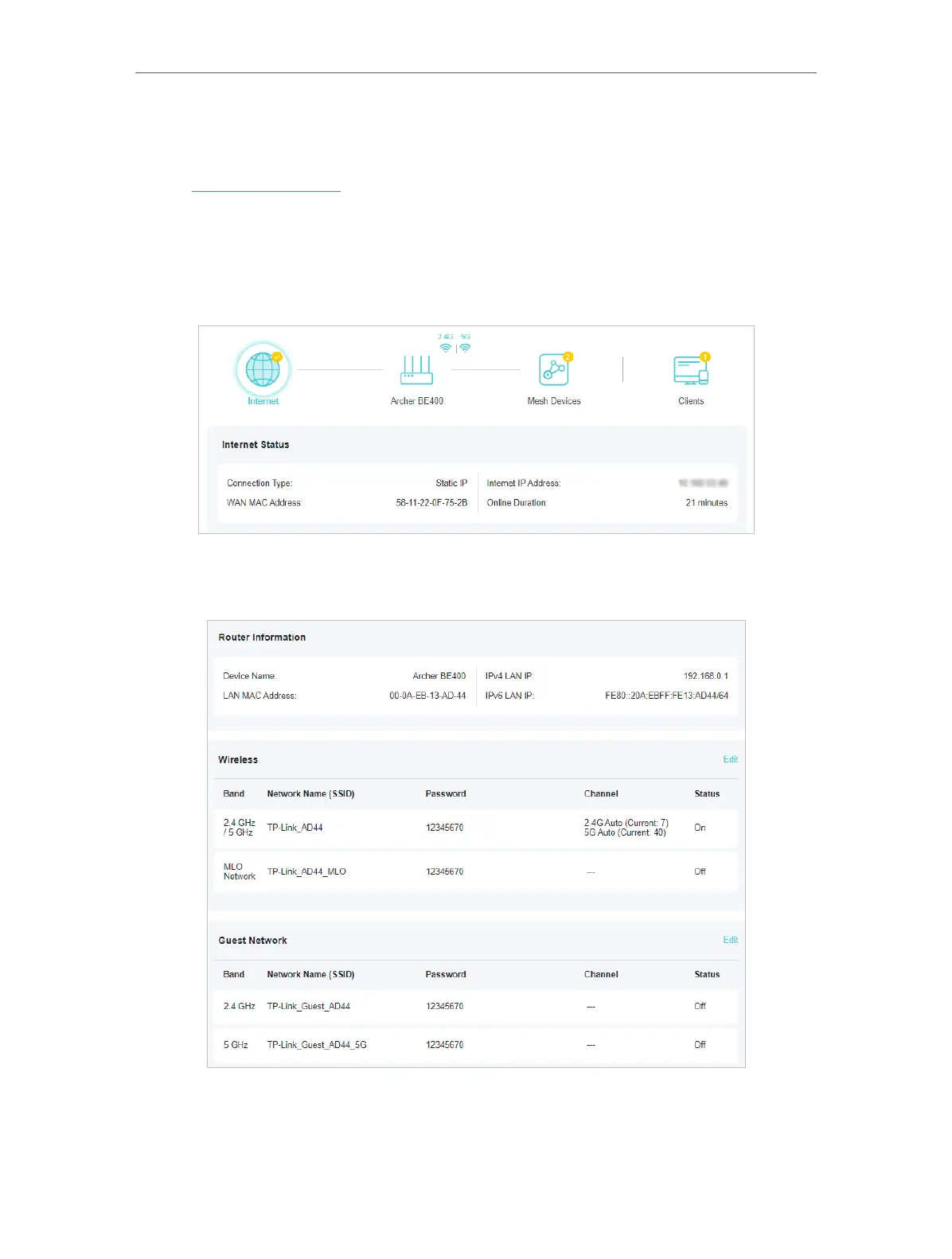Click the blurred Internet IP Address value

click(x=703, y=483)
